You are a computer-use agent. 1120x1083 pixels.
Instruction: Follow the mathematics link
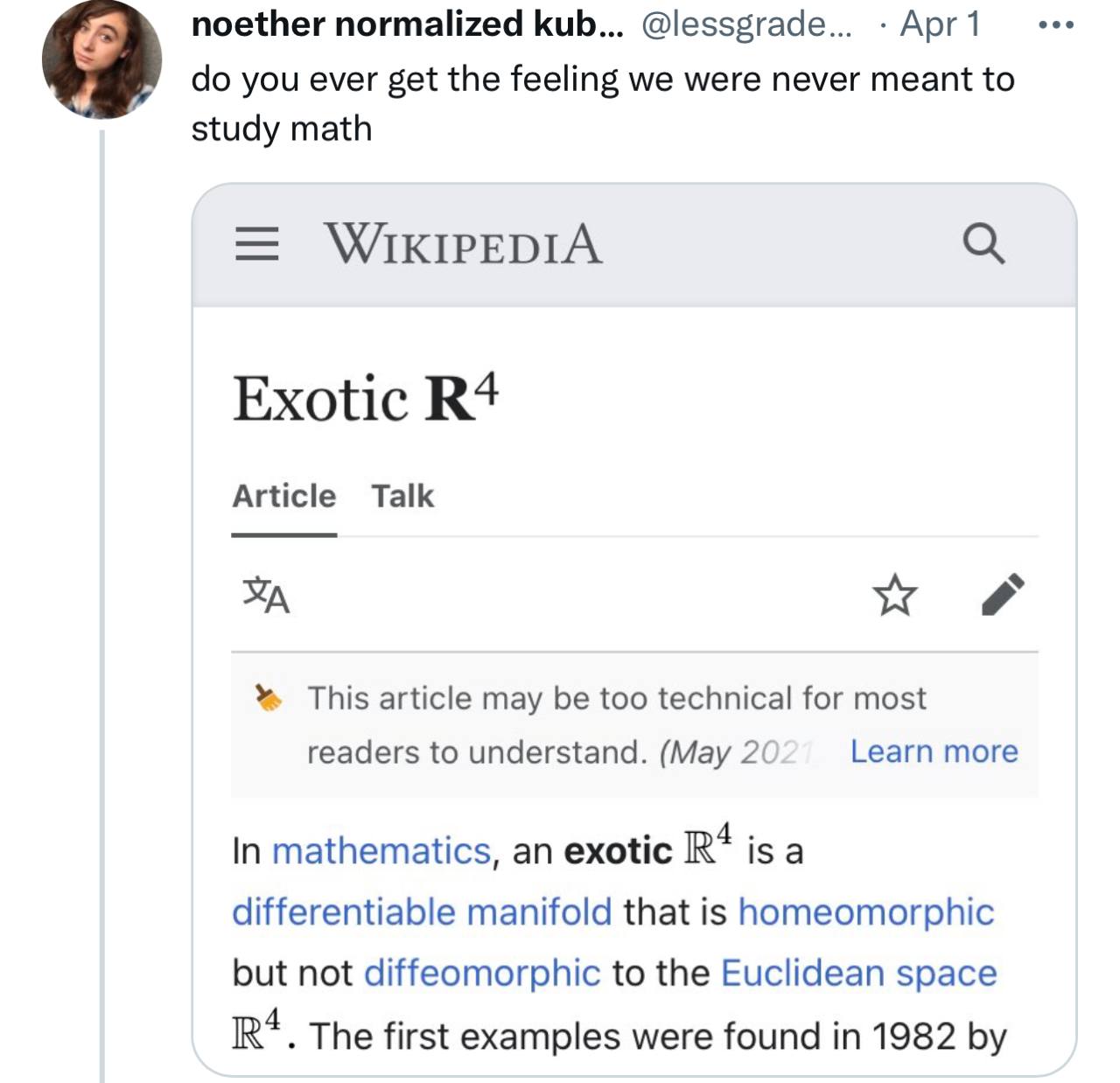[381, 851]
